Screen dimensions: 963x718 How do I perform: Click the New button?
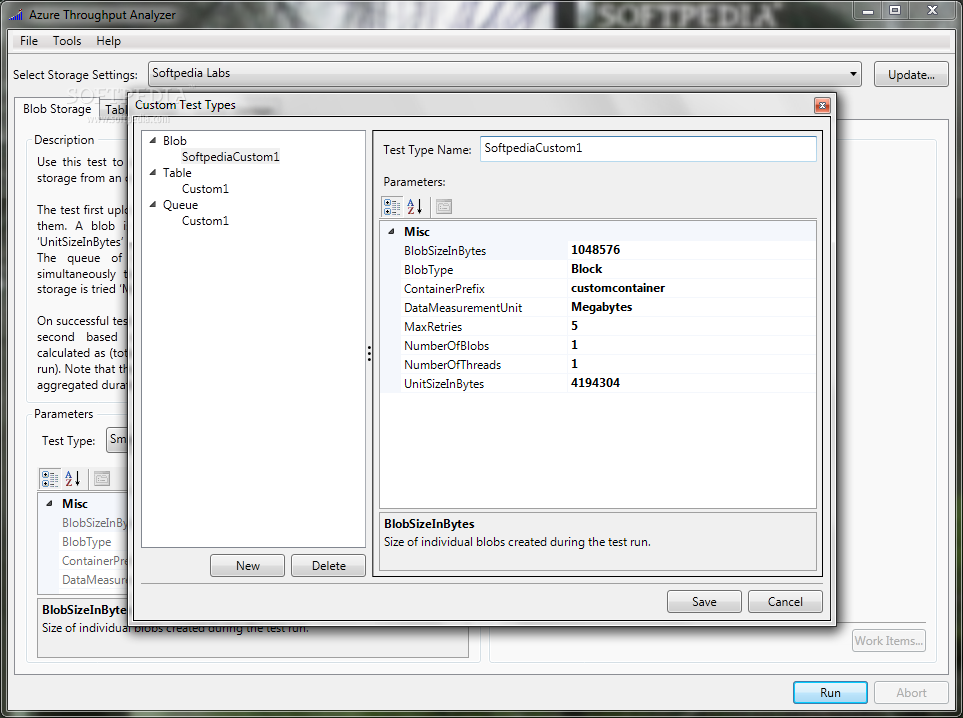pyautogui.click(x=248, y=566)
